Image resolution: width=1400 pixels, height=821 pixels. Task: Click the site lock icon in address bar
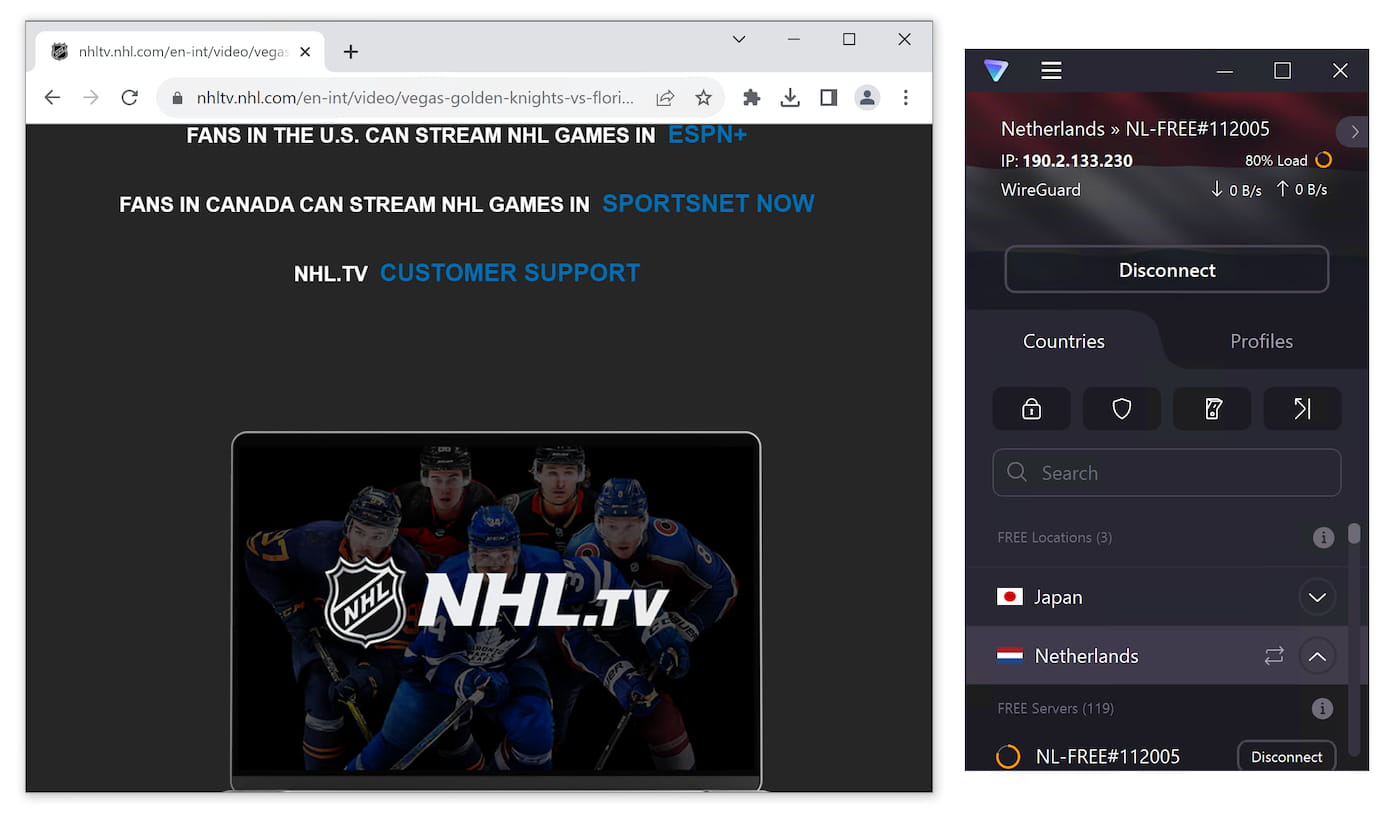click(x=178, y=98)
